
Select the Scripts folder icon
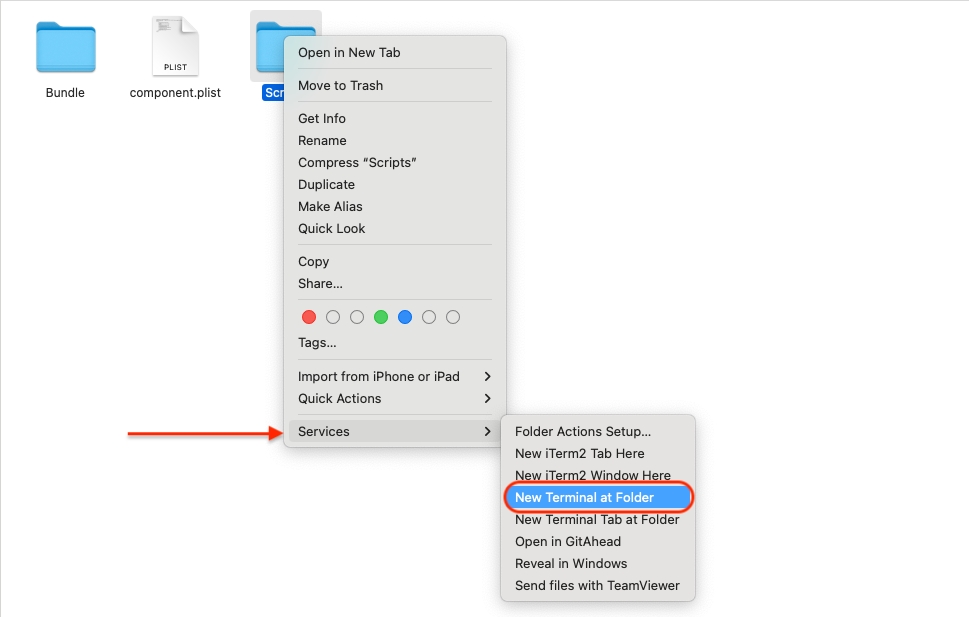click(x=268, y=48)
